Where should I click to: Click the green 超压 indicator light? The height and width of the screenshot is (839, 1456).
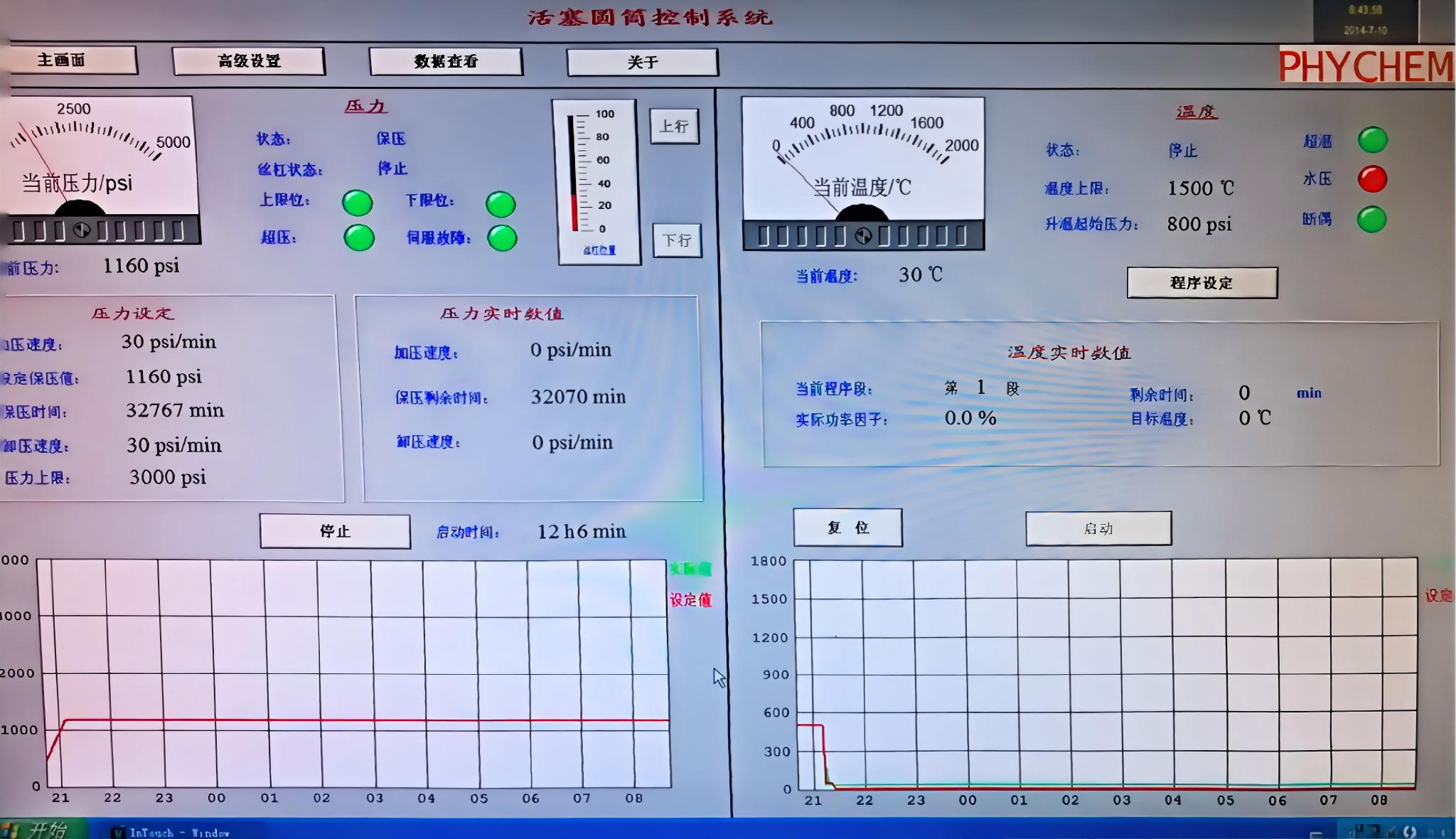pos(359,237)
